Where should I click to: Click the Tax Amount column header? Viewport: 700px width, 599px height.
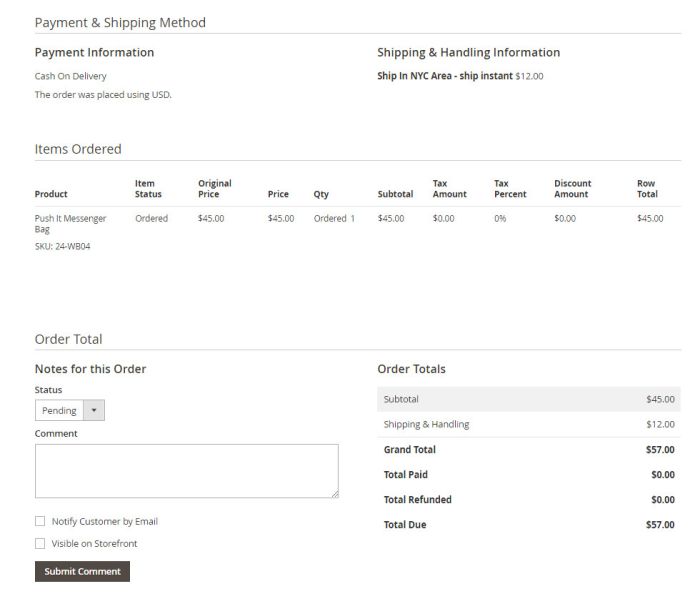450,188
